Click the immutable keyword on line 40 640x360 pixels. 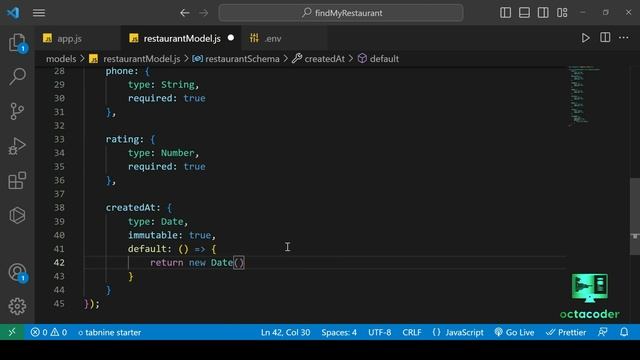point(153,235)
